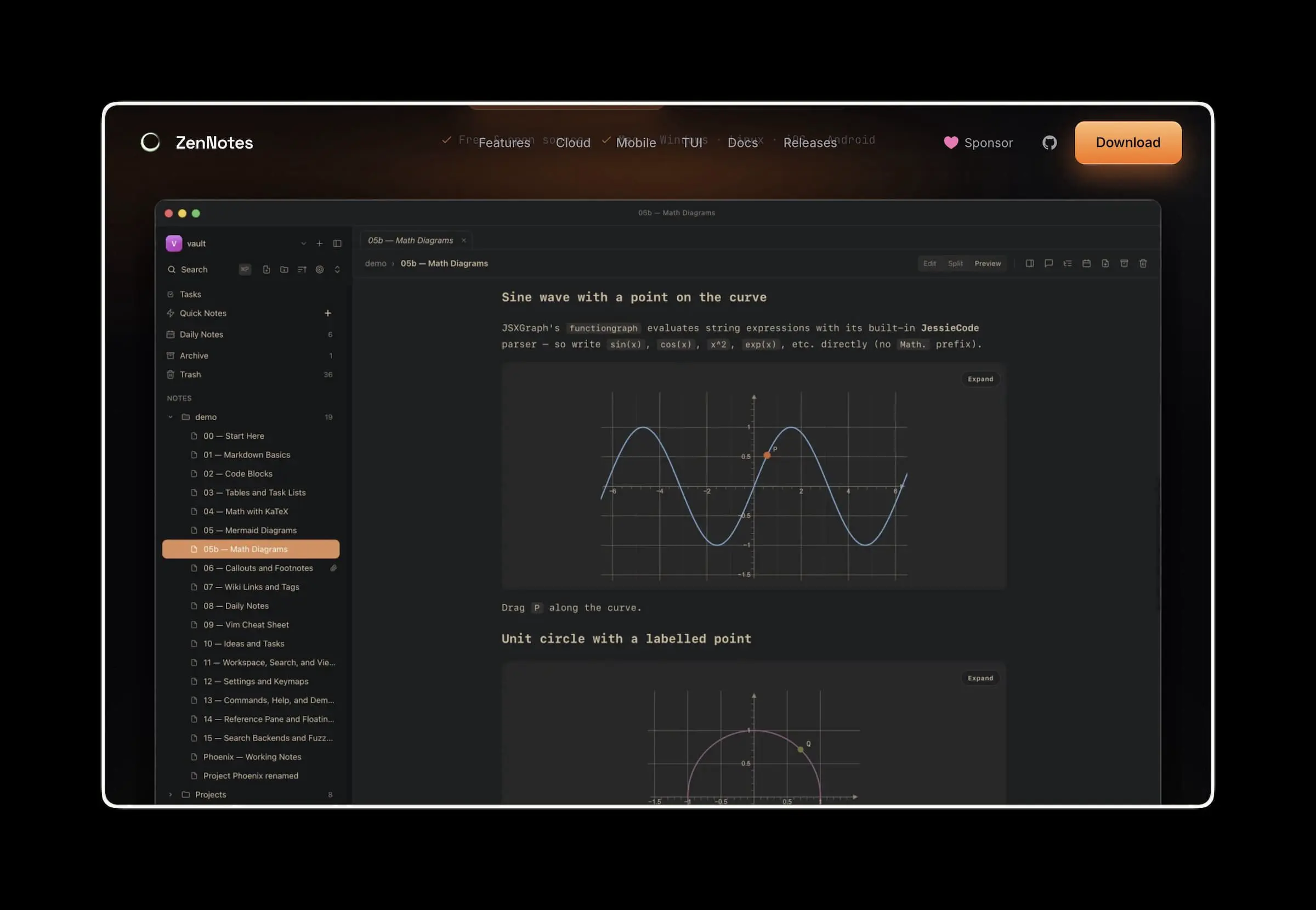This screenshot has width=1316, height=910.
Task: Open the GitHub repository icon
Action: 1050,143
